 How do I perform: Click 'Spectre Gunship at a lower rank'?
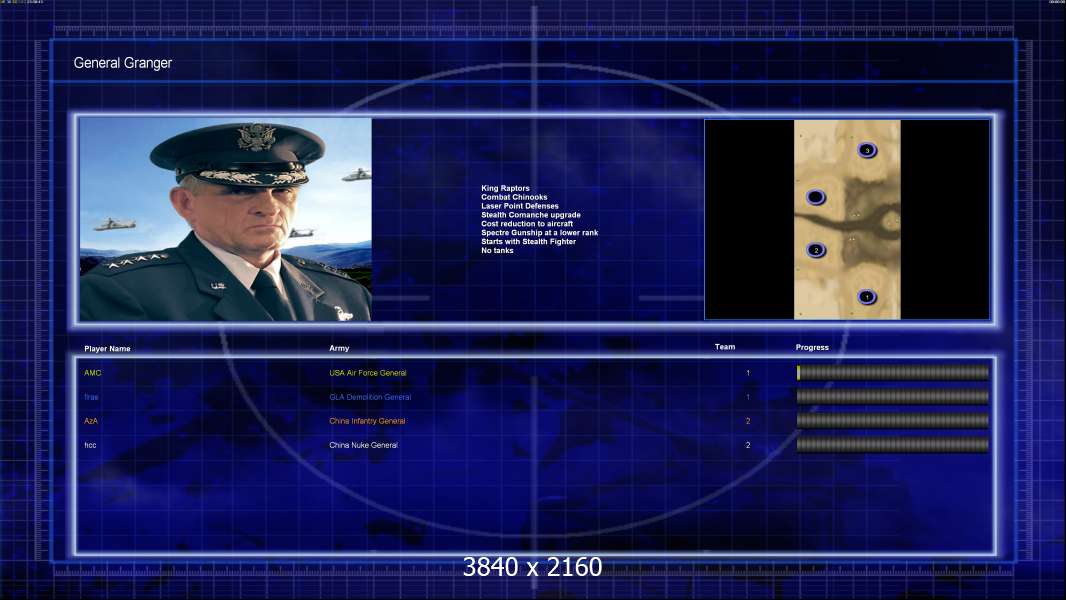coord(540,232)
